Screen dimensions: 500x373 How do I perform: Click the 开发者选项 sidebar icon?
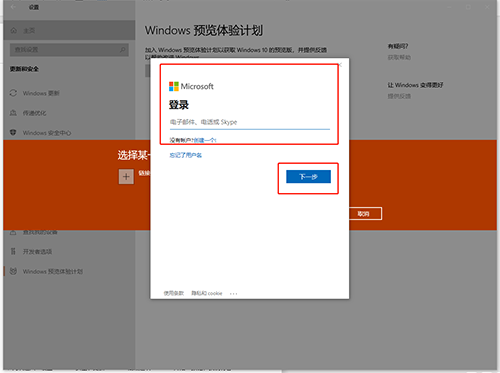(13, 251)
